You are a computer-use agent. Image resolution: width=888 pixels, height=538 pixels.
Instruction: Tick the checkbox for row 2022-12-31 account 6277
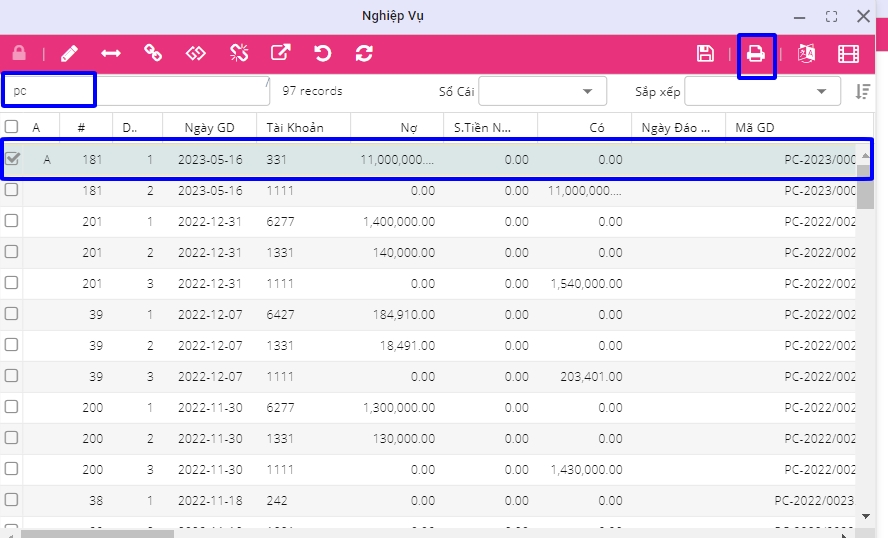[x=12, y=222]
